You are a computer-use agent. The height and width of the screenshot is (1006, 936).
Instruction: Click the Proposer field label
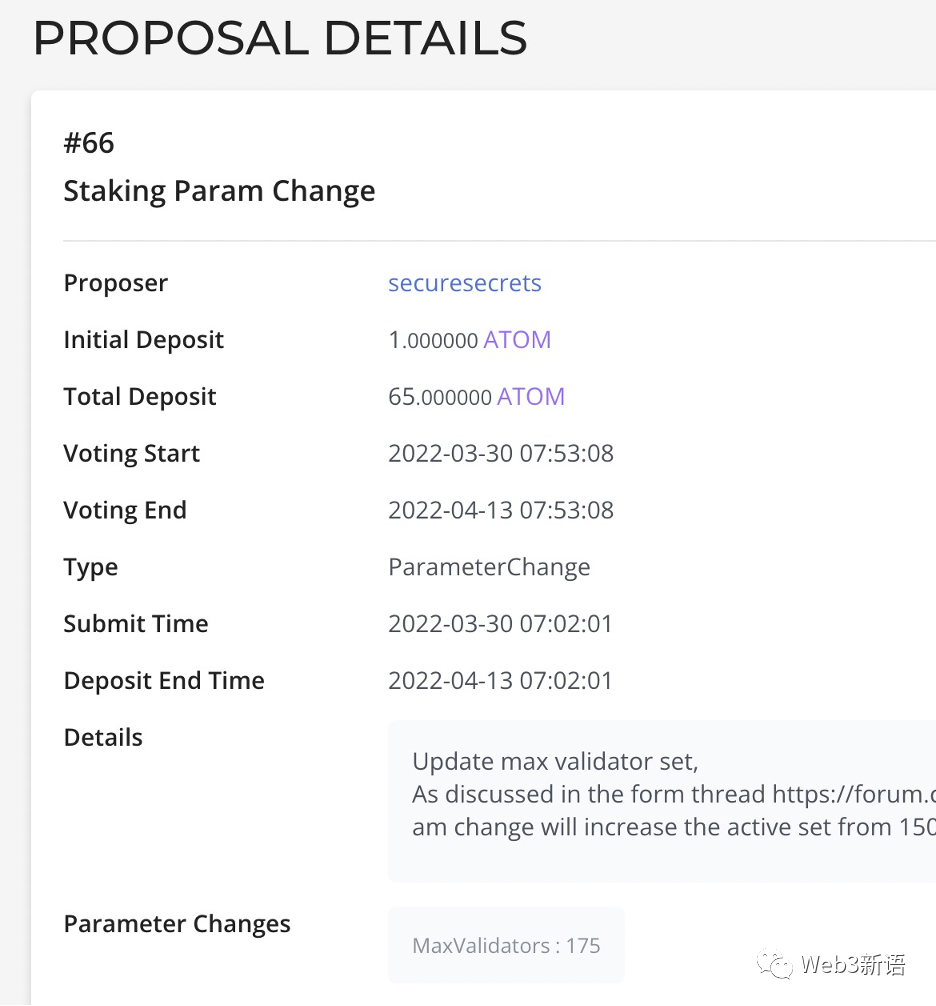click(115, 283)
